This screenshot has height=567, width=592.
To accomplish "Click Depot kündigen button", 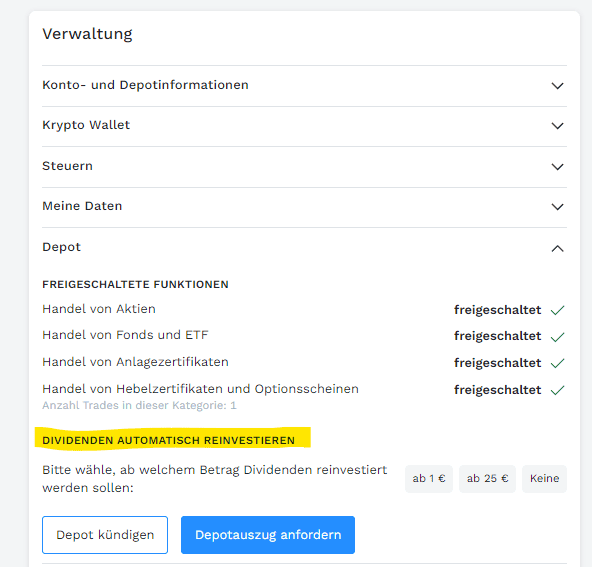I will click(x=105, y=535).
